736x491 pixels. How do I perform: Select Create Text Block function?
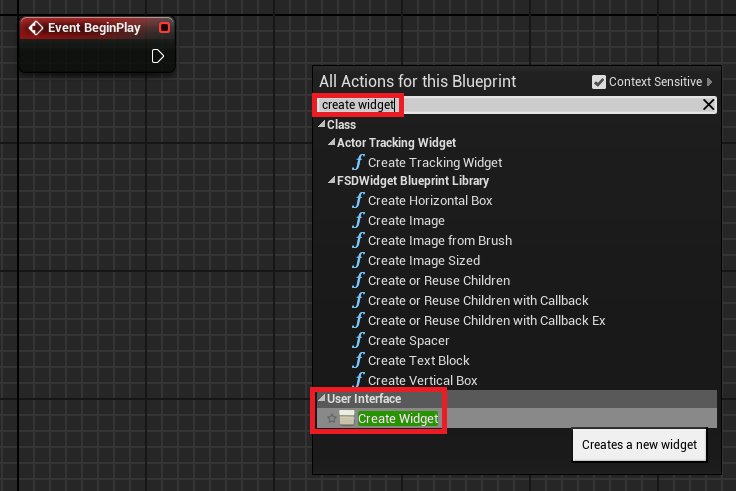419,361
